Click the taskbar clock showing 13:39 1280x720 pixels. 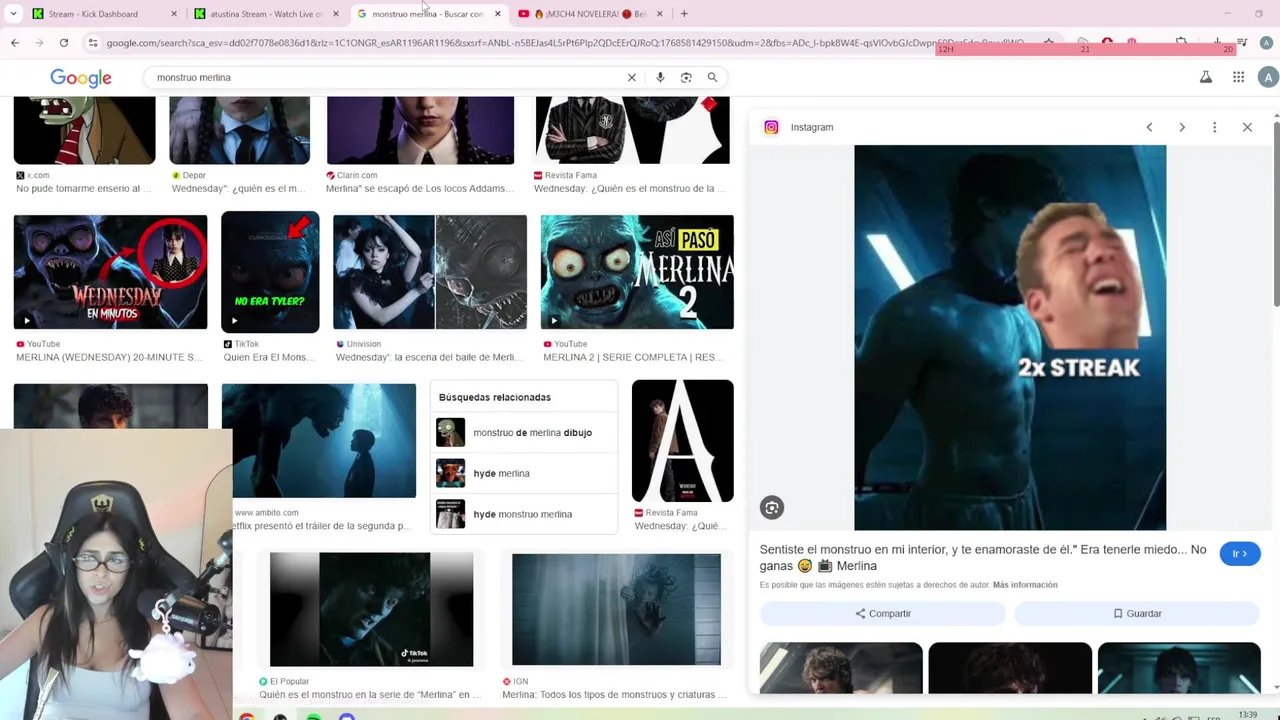click(x=1248, y=714)
